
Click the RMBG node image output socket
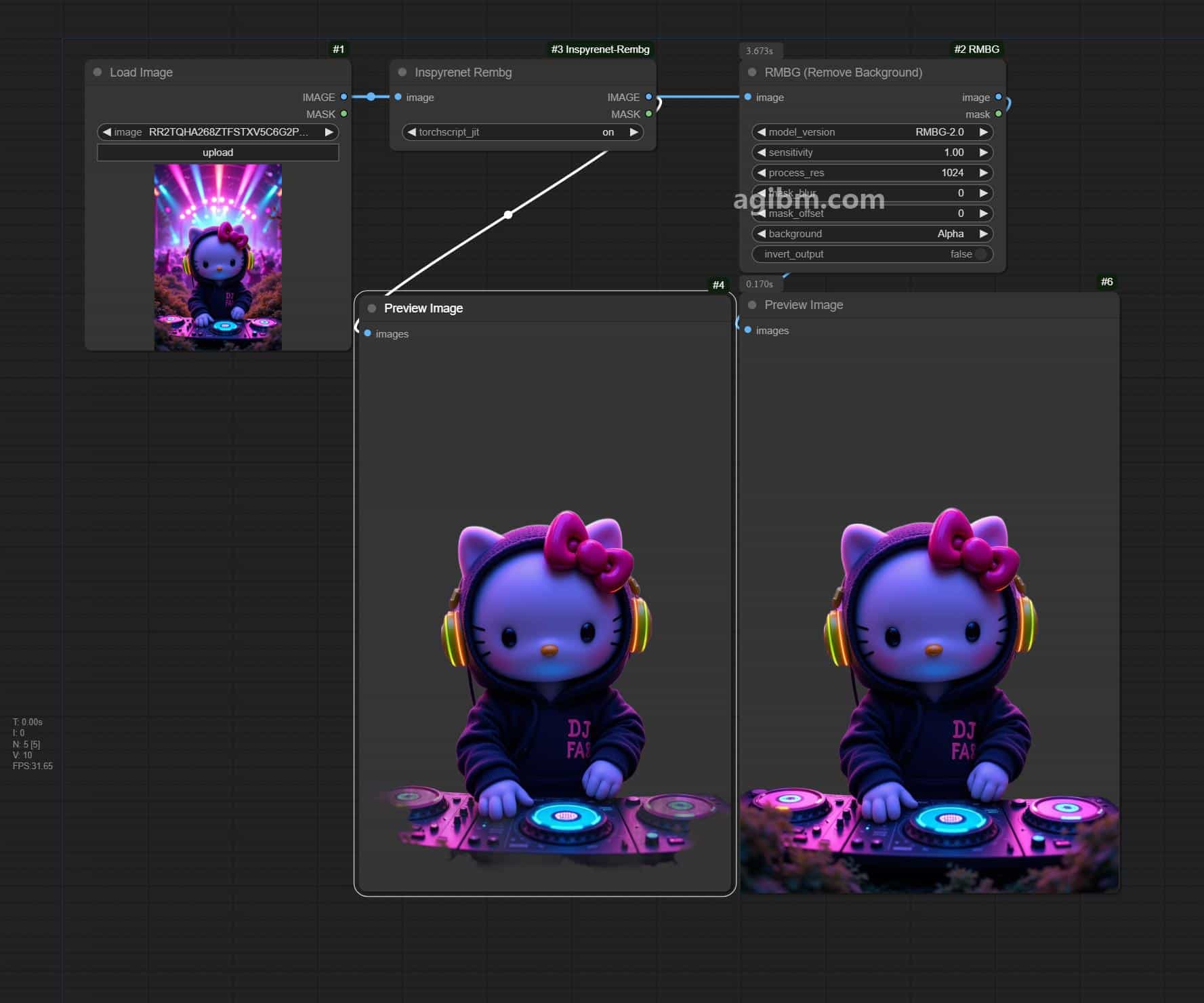click(999, 97)
